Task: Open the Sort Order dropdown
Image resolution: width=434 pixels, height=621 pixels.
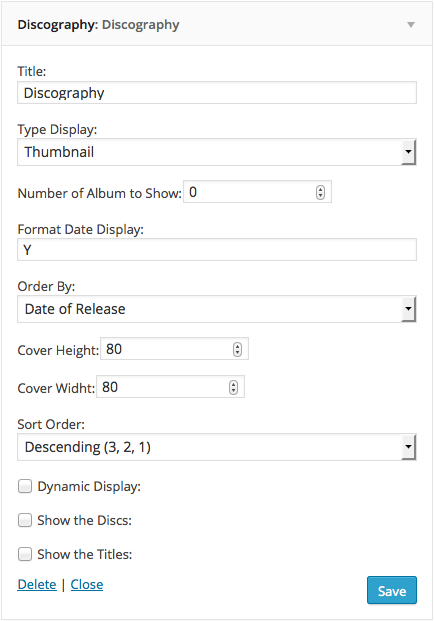Action: (217, 447)
